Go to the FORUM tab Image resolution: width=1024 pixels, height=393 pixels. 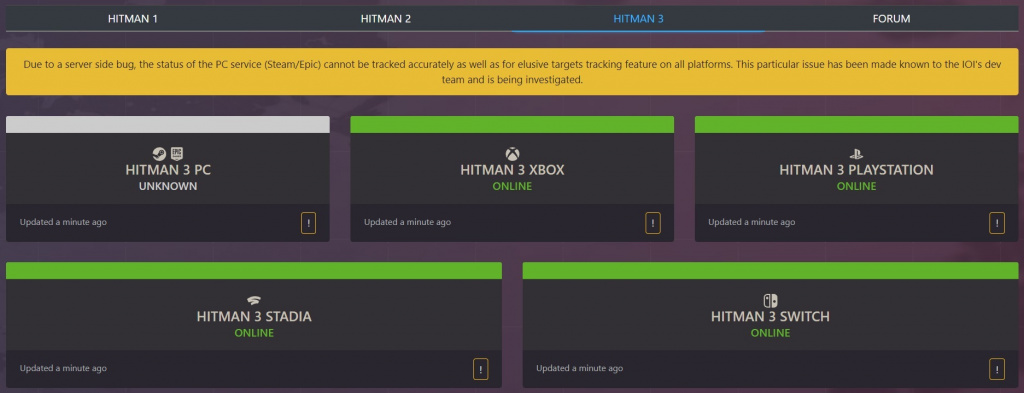(x=891, y=19)
